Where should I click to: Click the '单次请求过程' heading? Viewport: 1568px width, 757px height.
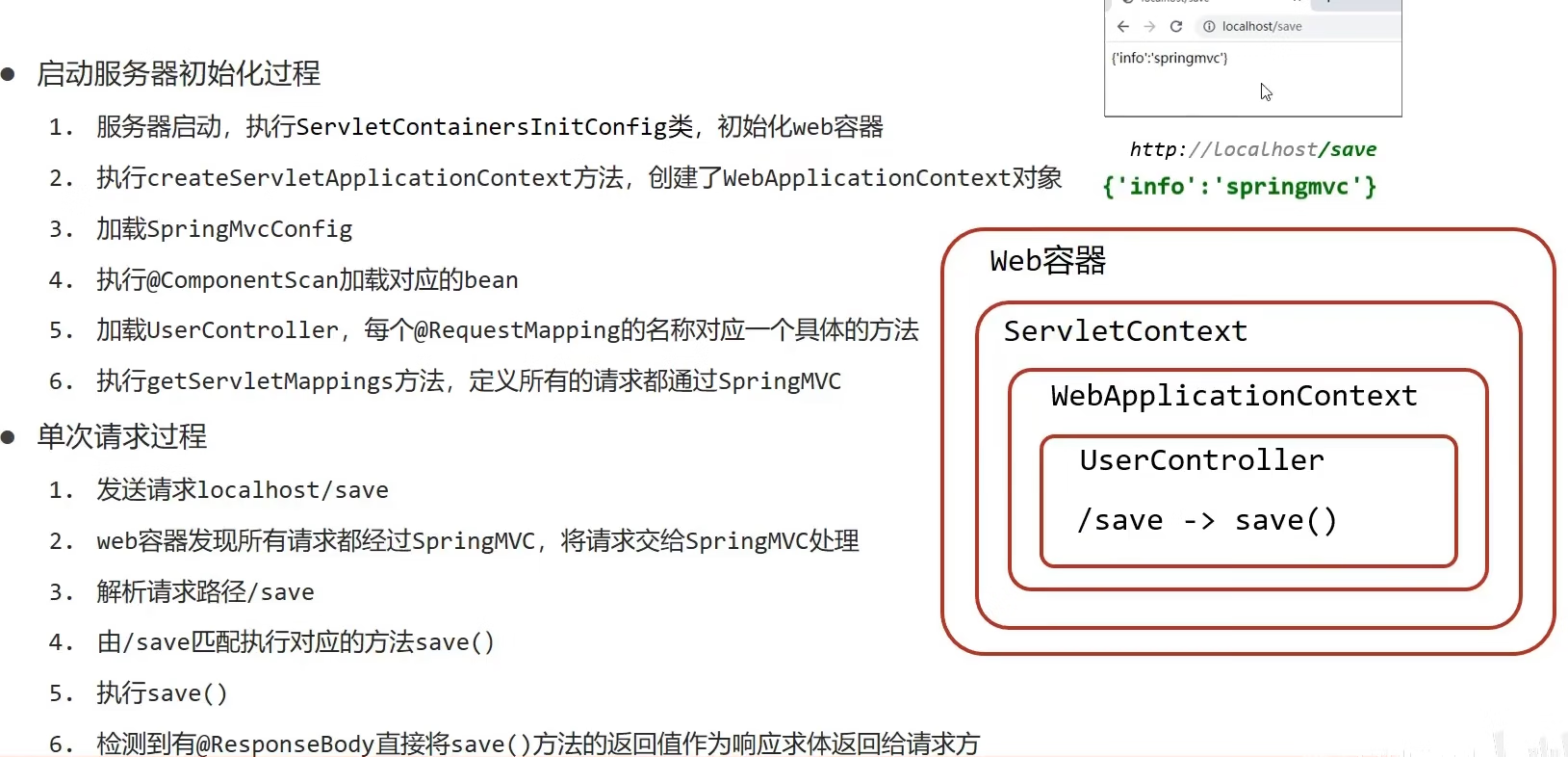coord(121,436)
